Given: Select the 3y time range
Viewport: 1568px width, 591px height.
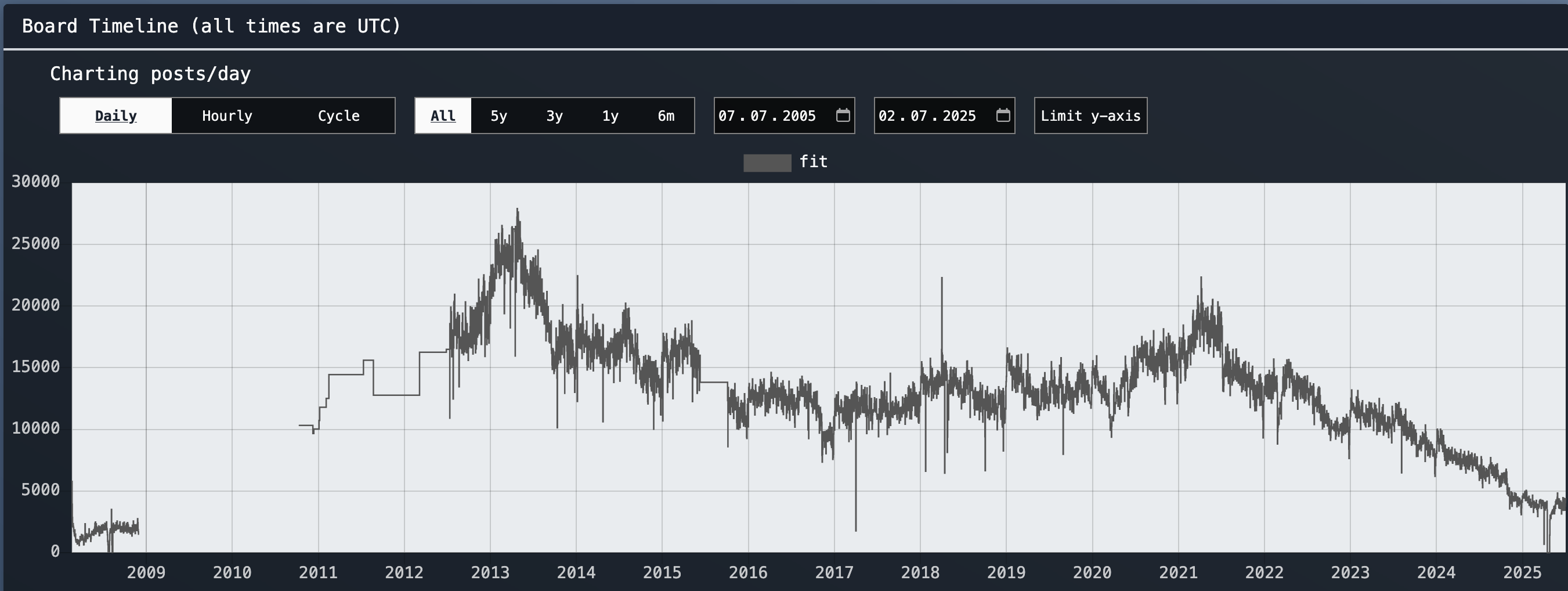Looking at the screenshot, I should (555, 116).
